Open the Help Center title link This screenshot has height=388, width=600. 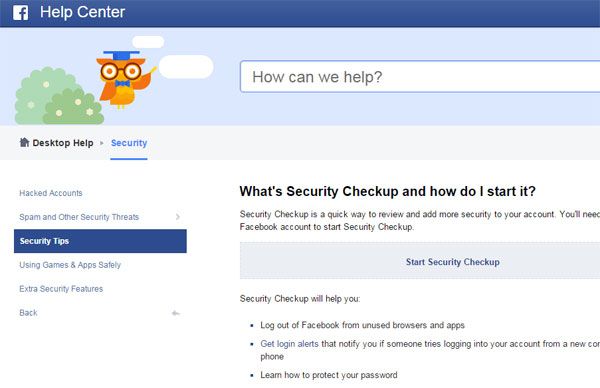point(82,12)
